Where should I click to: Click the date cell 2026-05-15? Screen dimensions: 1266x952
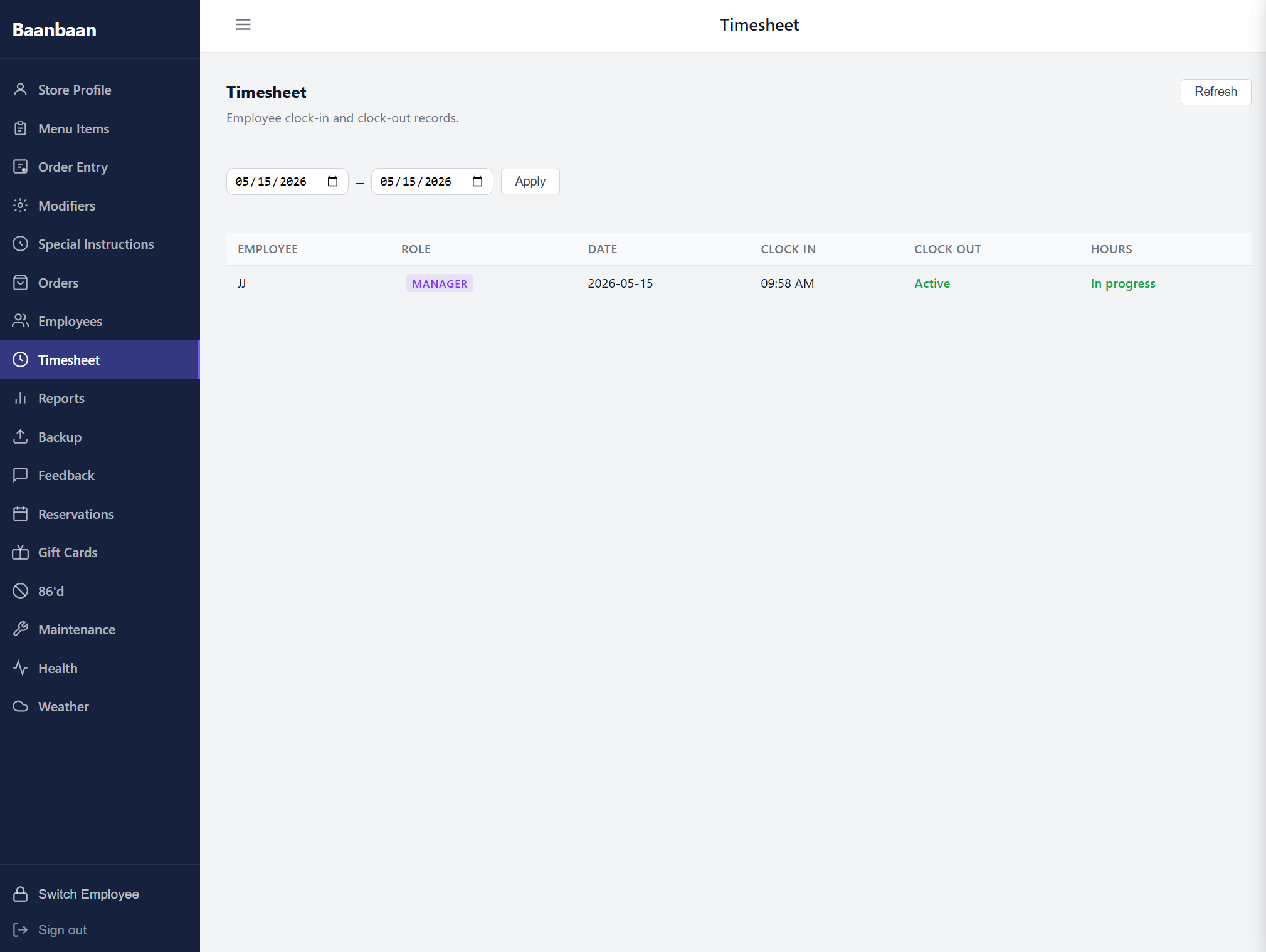pyautogui.click(x=620, y=283)
